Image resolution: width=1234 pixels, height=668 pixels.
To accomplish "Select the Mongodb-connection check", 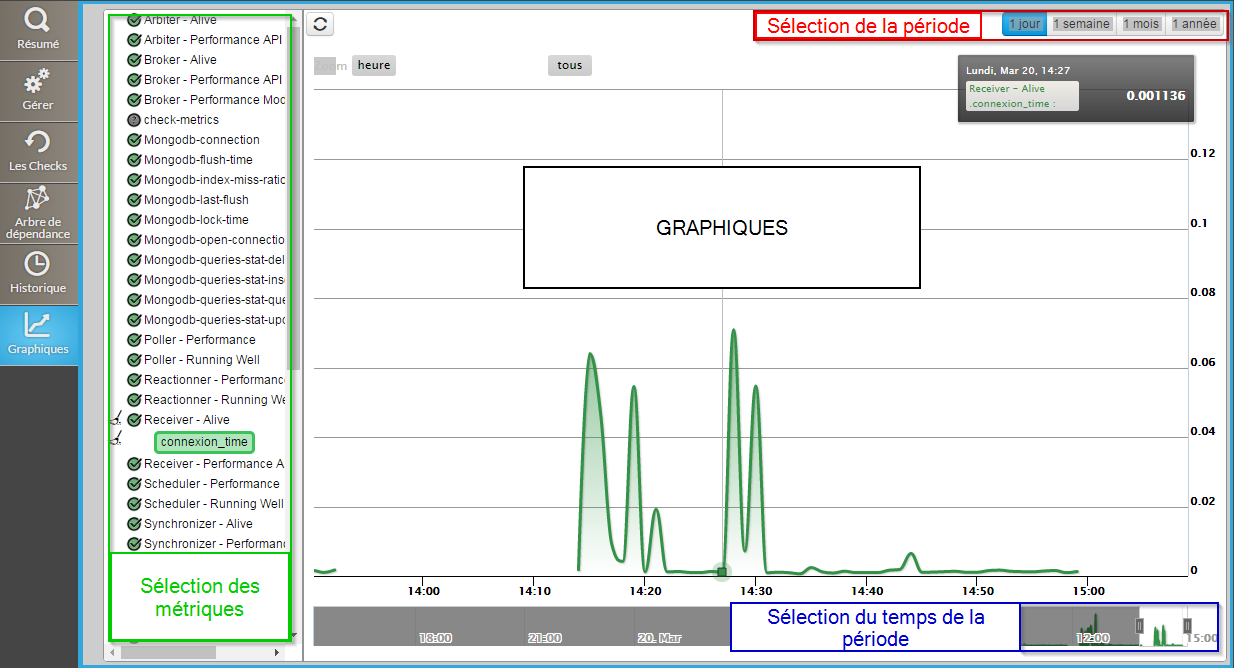I will pyautogui.click(x=202, y=140).
